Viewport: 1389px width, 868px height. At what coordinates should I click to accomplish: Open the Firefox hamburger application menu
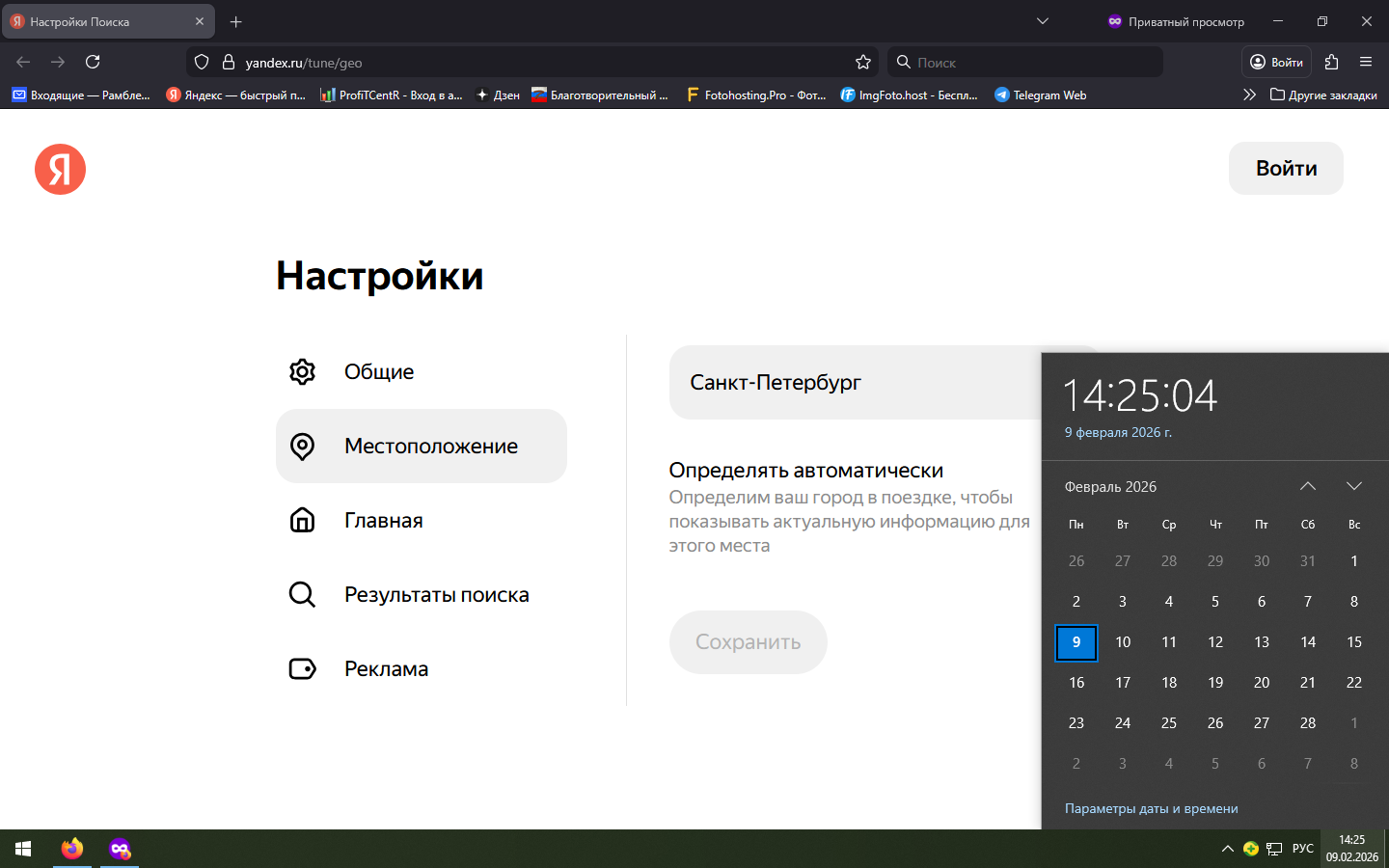(x=1365, y=62)
